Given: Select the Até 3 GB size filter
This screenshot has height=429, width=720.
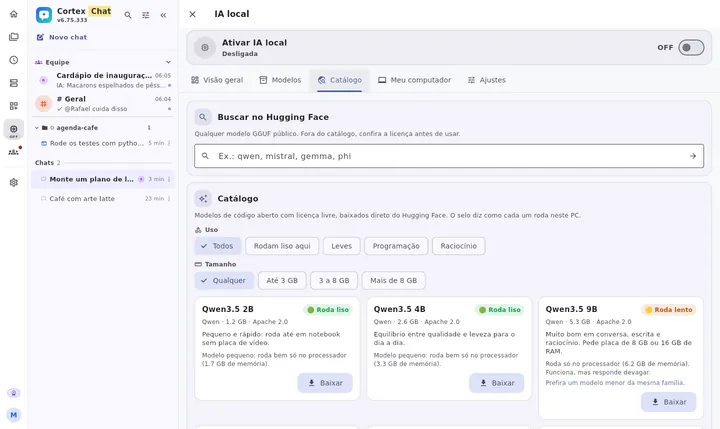Looking at the screenshot, I should [282, 280].
